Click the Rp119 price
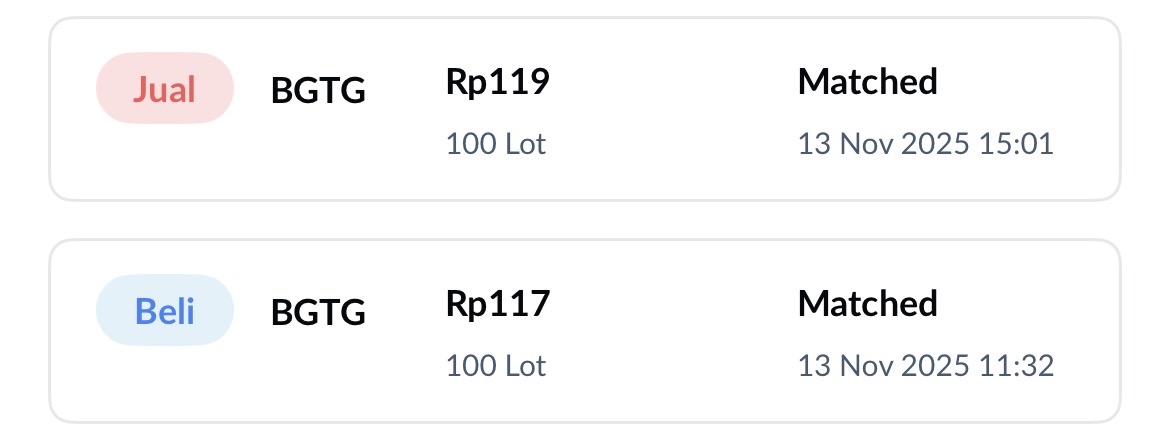Image resolution: width=1170 pixels, height=434 pixels. 497,82
